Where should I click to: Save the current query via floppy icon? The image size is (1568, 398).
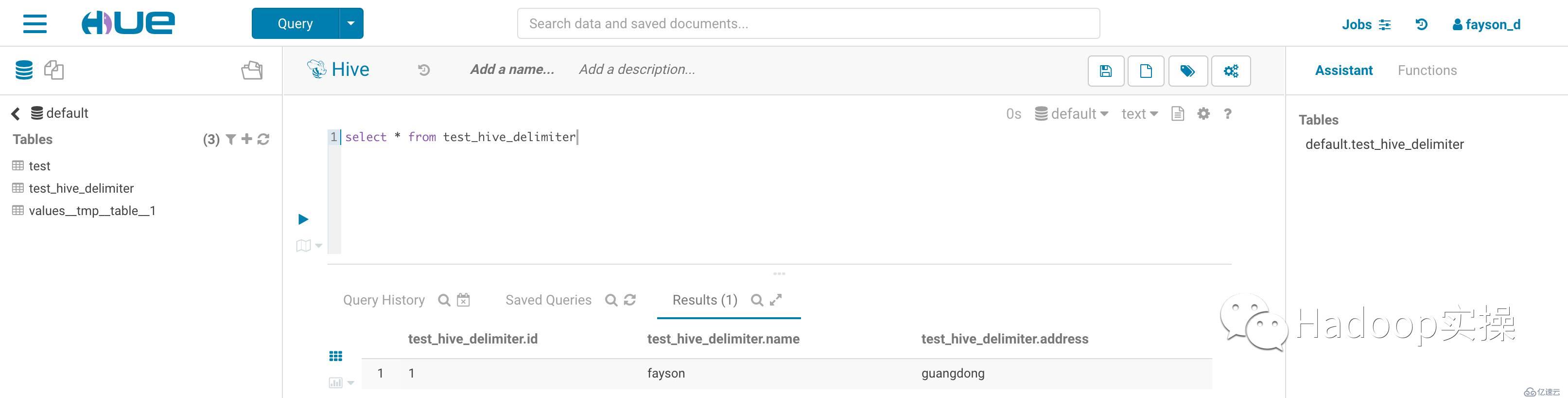pos(1105,72)
